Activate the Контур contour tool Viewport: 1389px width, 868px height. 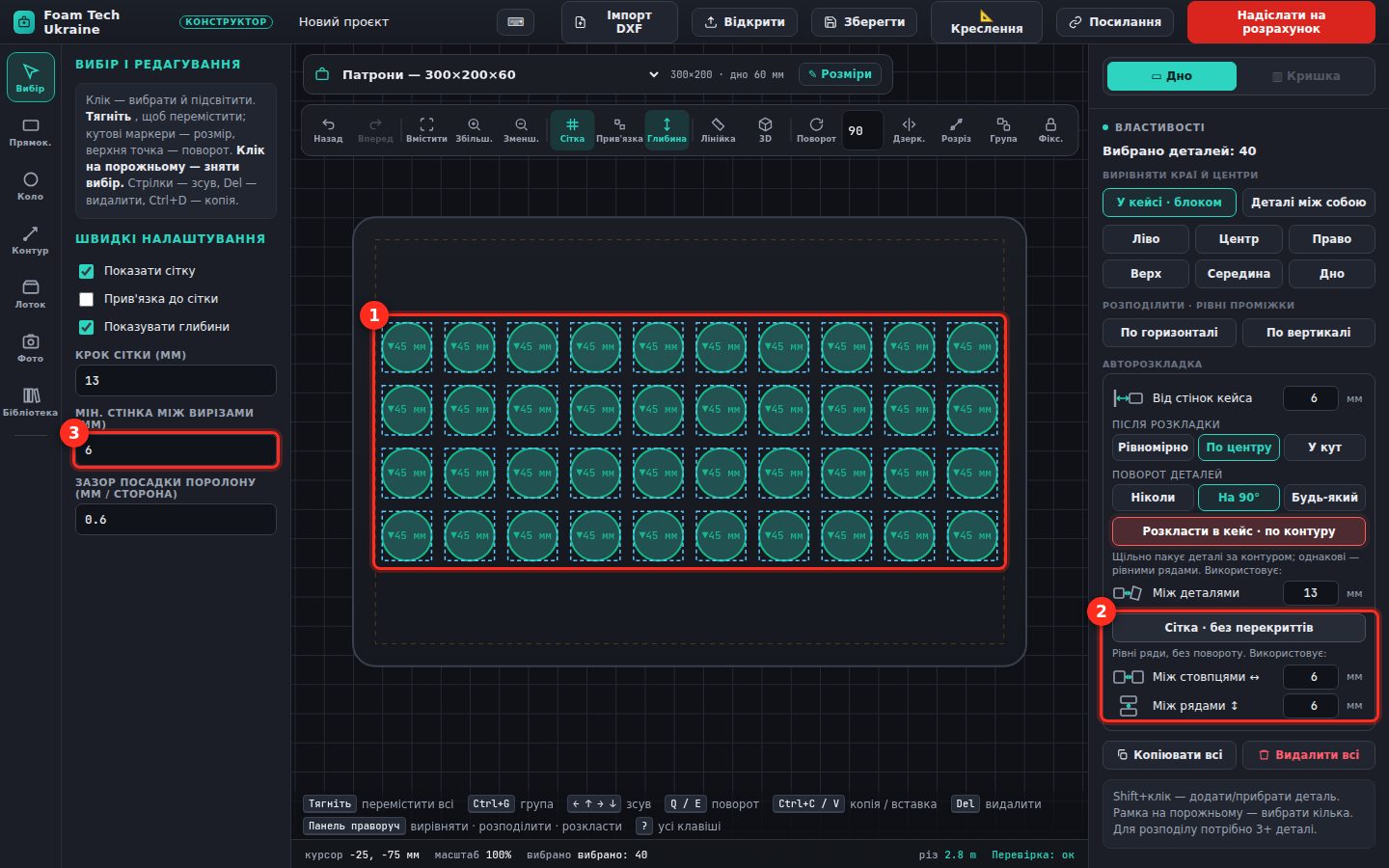[x=30, y=240]
